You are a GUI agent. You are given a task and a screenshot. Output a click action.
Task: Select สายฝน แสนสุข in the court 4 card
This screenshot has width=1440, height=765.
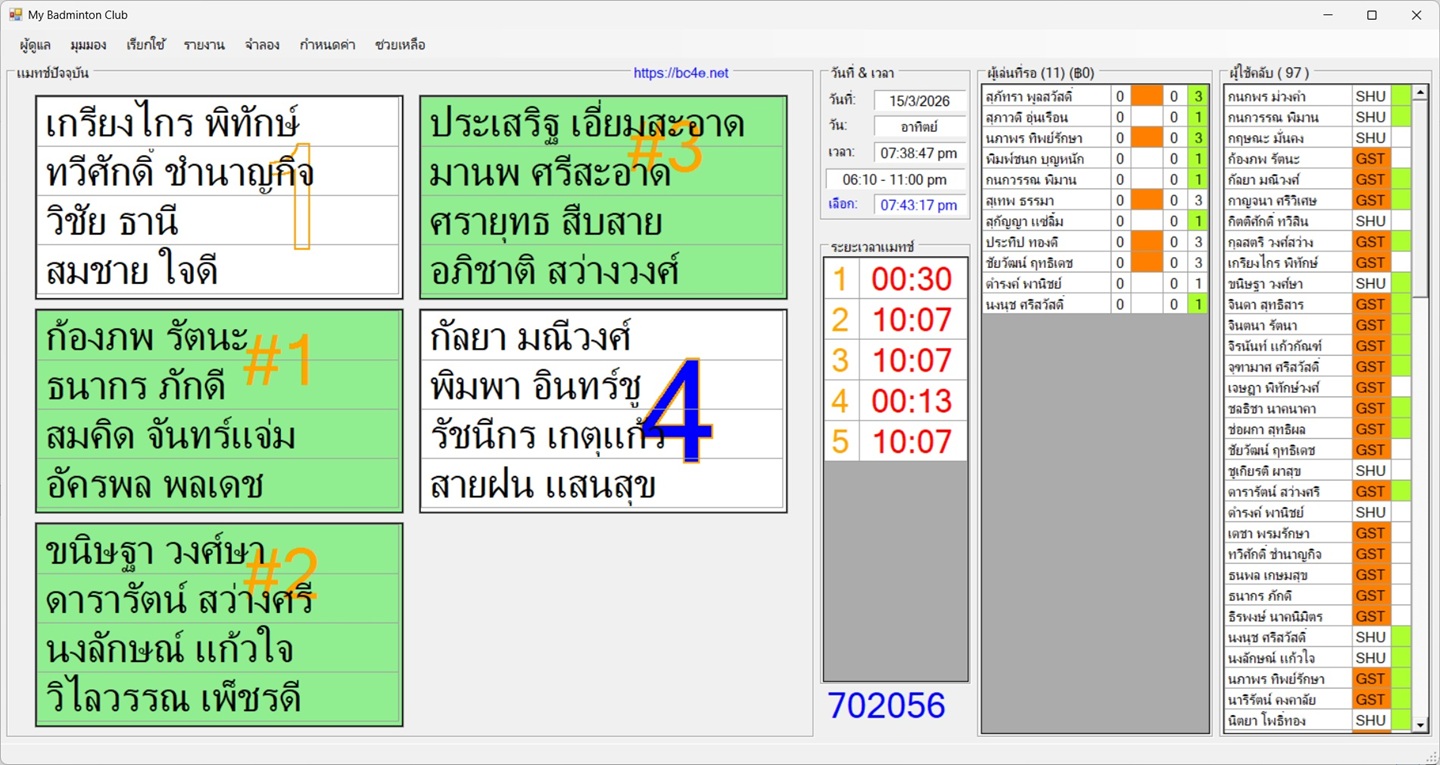[x=603, y=484]
